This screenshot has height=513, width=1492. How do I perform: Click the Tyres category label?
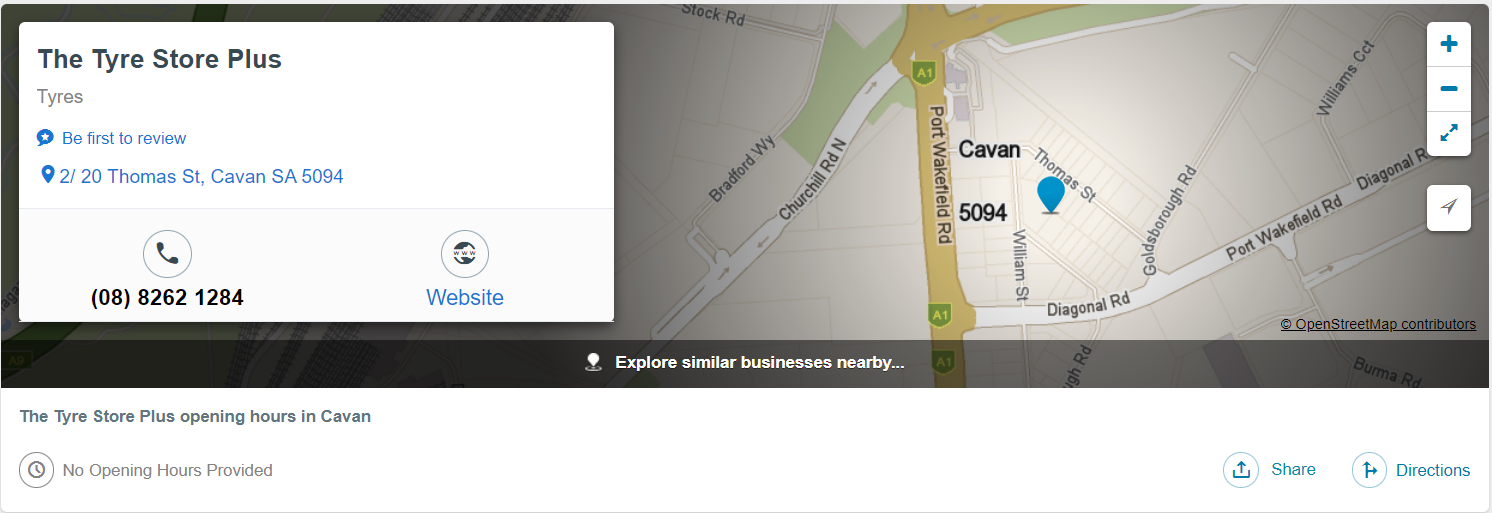coord(60,97)
